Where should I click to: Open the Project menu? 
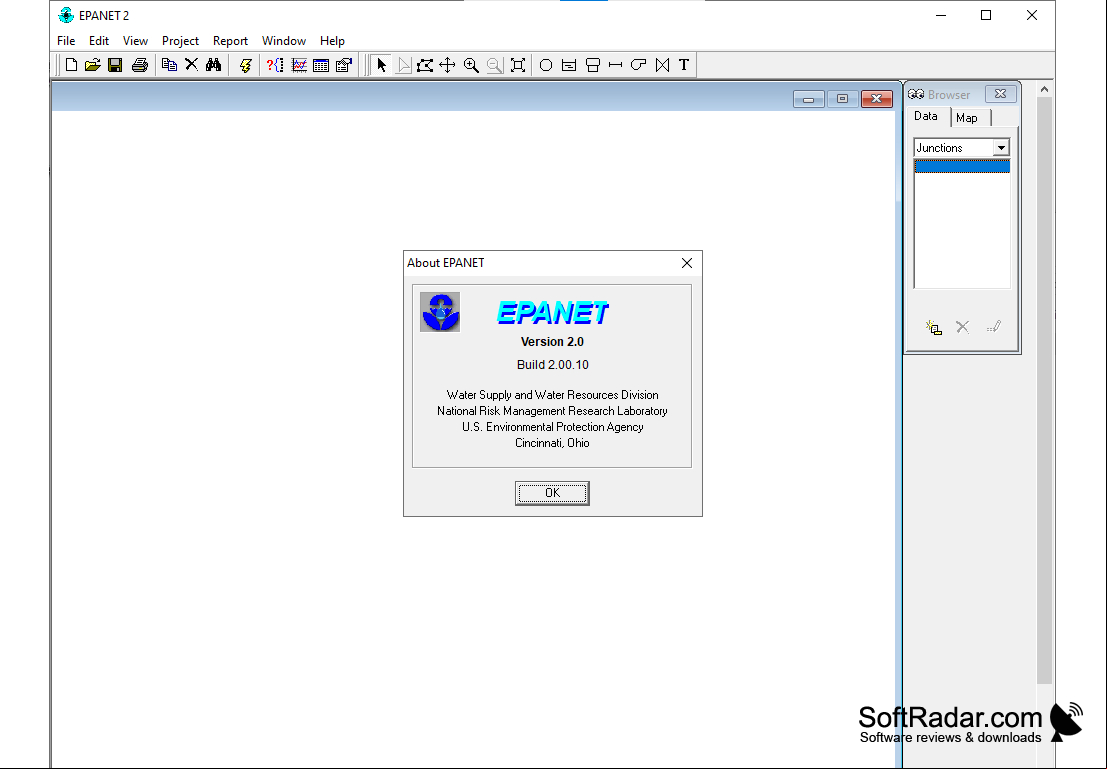pyautogui.click(x=180, y=41)
